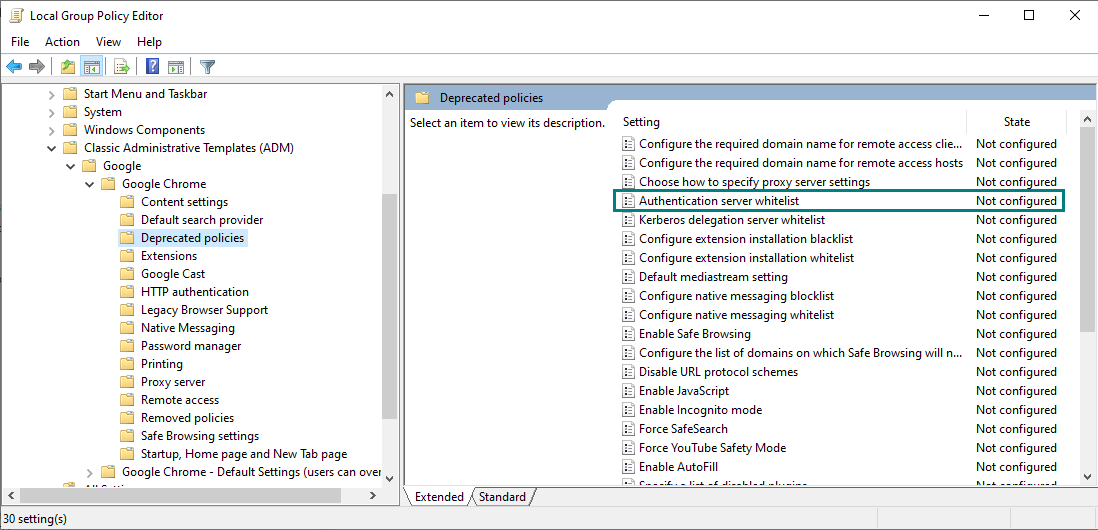Select Removed policies tree item

tap(188, 418)
